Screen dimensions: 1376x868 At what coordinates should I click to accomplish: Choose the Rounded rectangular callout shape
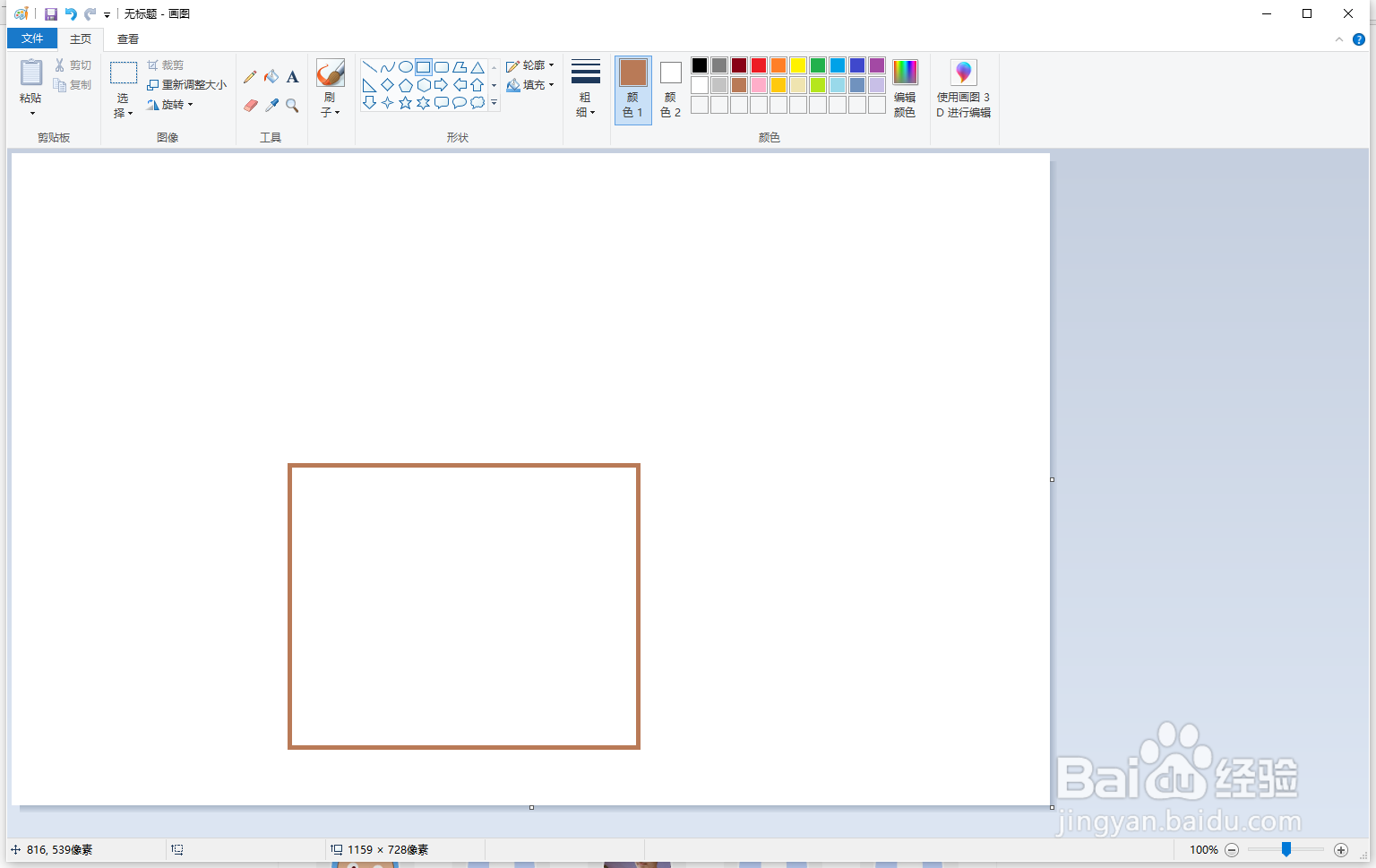[x=441, y=103]
